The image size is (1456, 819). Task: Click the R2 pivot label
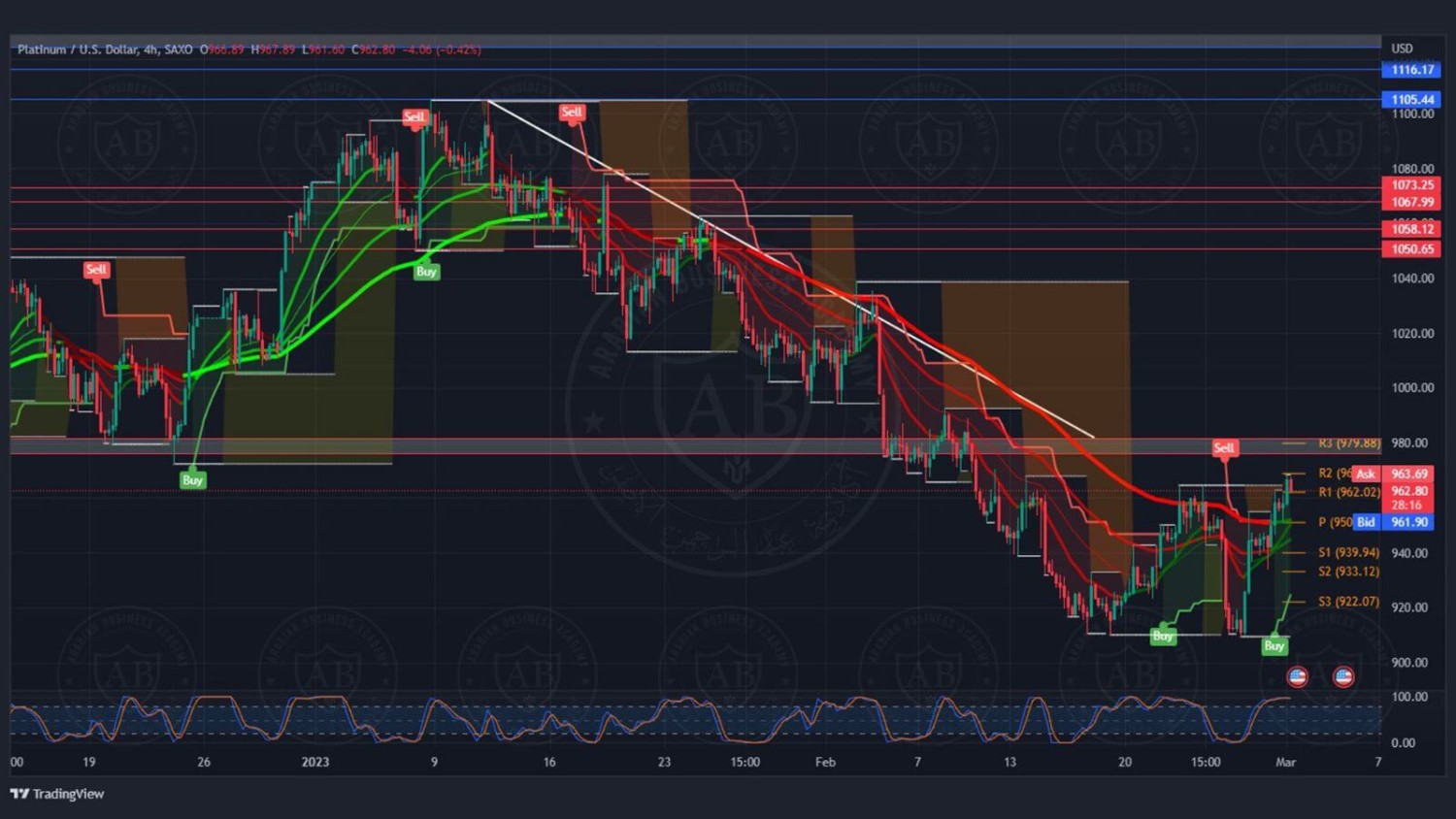point(1335,474)
